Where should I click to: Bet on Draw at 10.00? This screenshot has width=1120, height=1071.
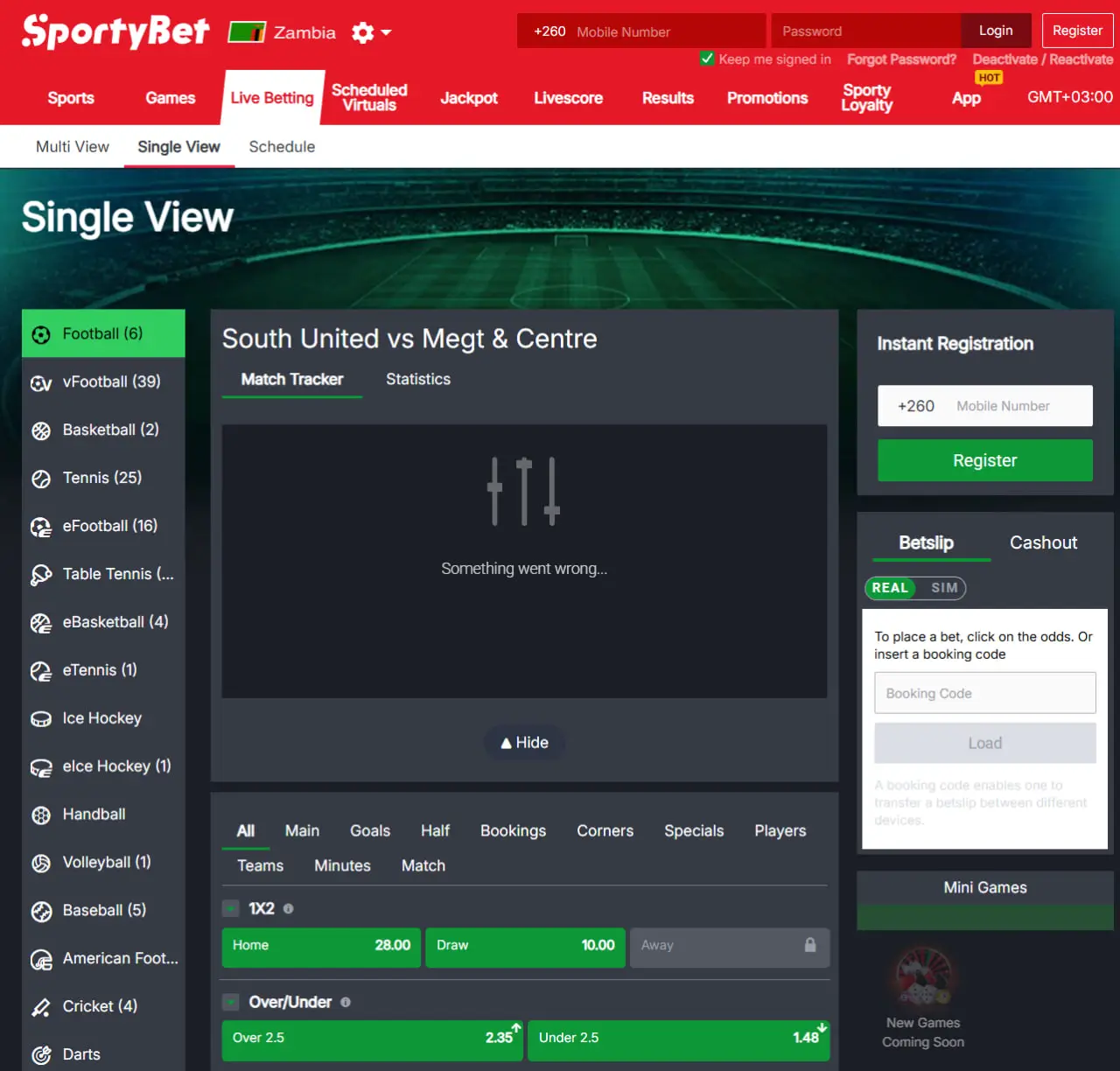[525, 947]
